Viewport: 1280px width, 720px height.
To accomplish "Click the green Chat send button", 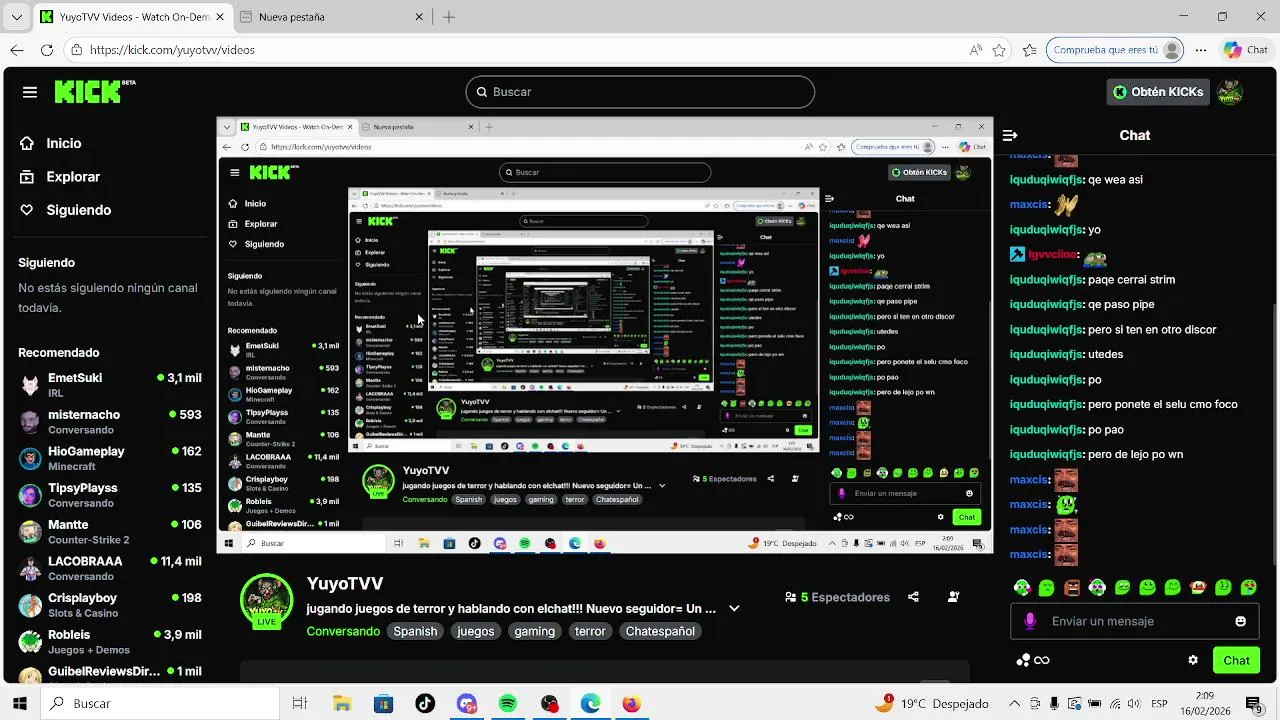I will pos(1236,660).
